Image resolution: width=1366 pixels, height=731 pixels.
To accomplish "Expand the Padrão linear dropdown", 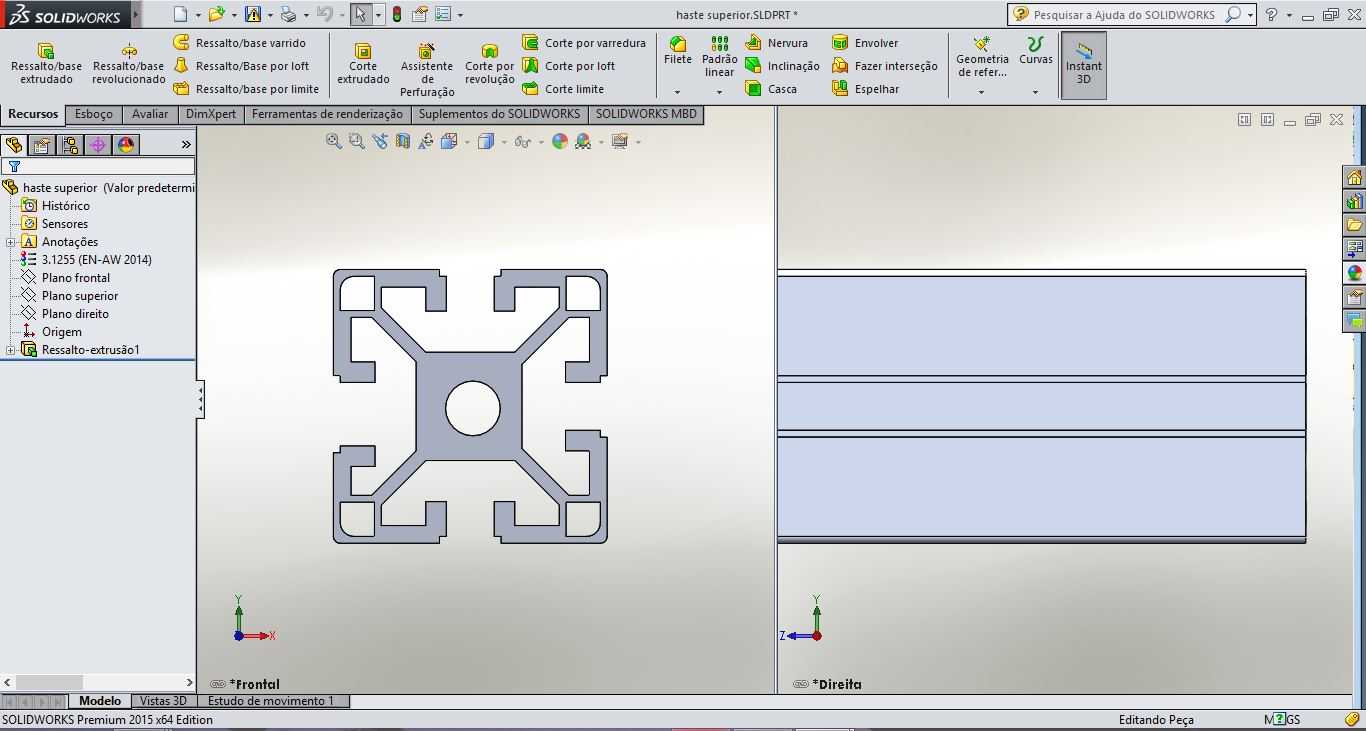I will [719, 92].
